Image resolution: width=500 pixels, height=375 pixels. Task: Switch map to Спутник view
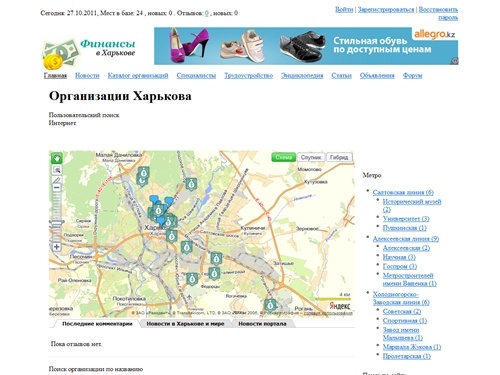tap(311, 157)
